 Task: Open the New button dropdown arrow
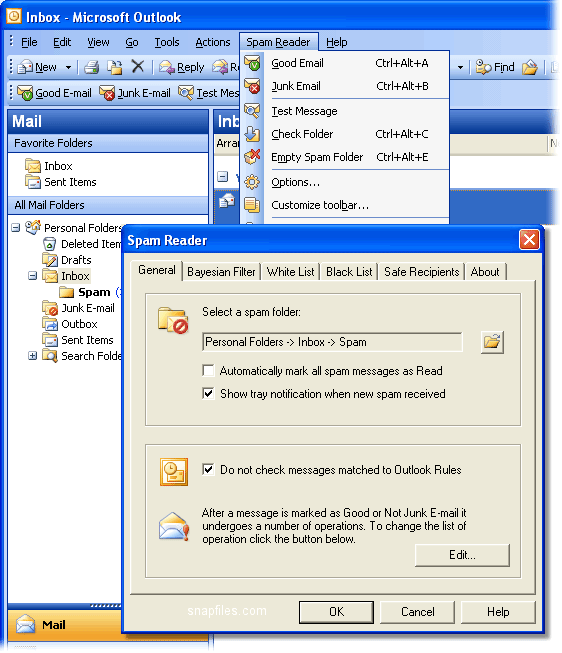point(68,67)
